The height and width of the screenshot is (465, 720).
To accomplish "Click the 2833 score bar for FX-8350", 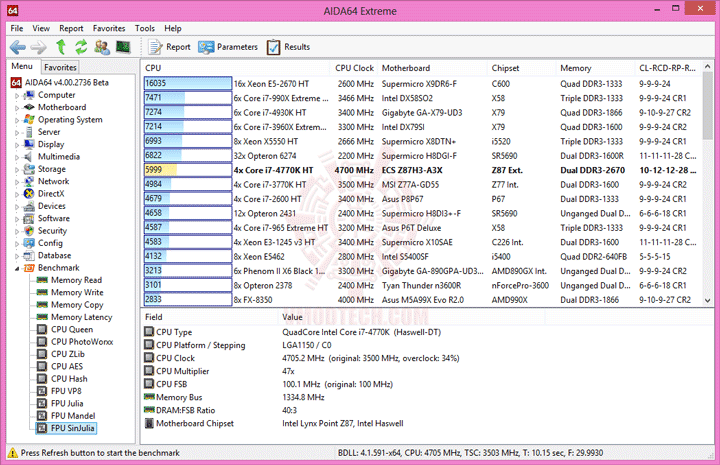I will click(188, 299).
